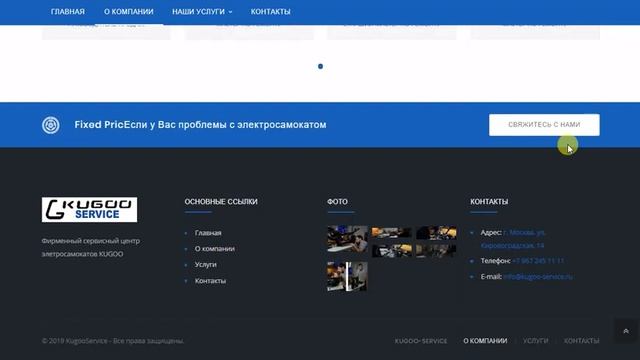Image resolution: width=640 pixels, height=360 pixels.
Task: Open the Контакты footer link
Action: (x=210, y=281)
